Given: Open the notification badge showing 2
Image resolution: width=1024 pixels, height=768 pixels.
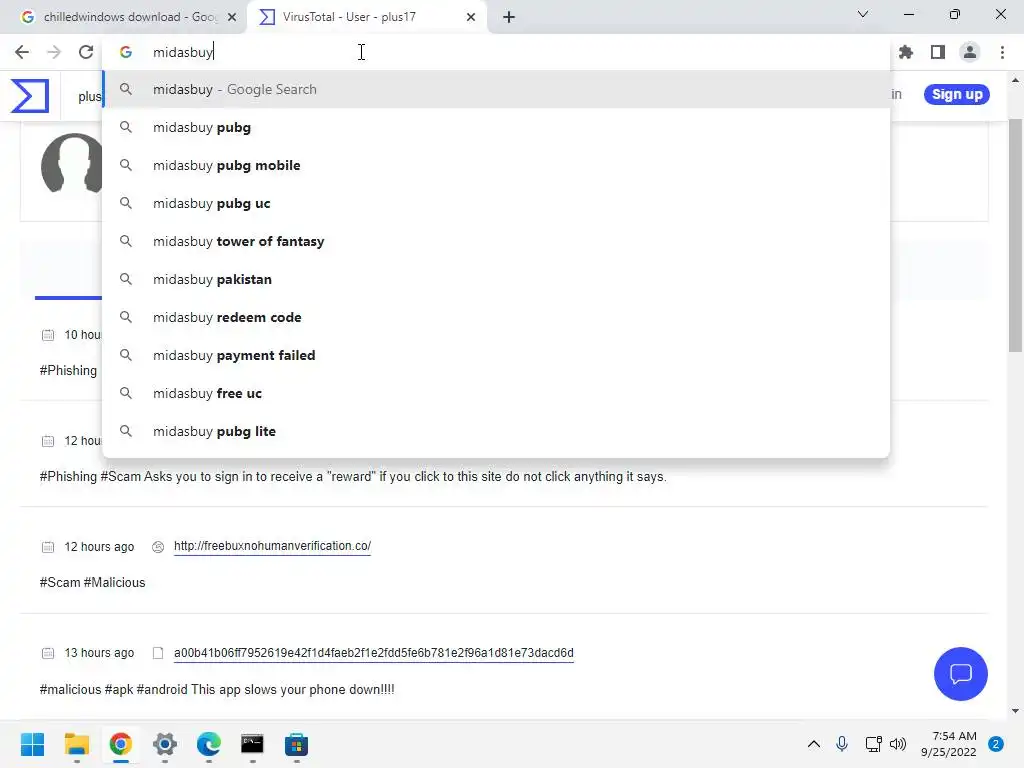Looking at the screenshot, I should [996, 744].
